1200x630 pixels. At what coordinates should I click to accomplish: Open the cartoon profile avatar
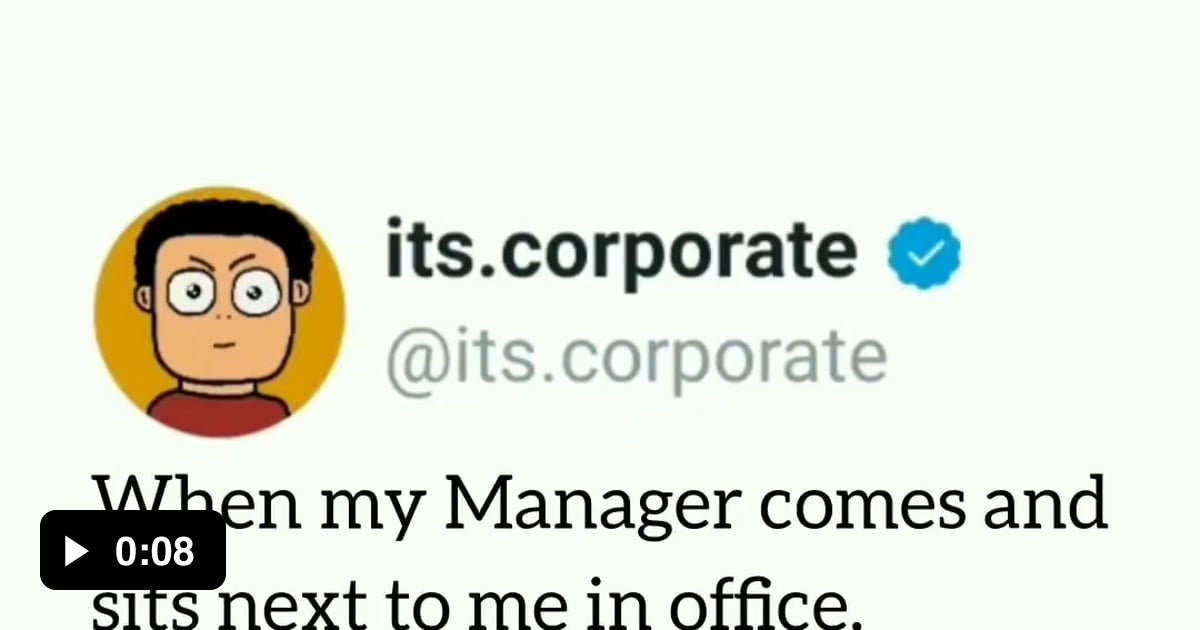220,312
